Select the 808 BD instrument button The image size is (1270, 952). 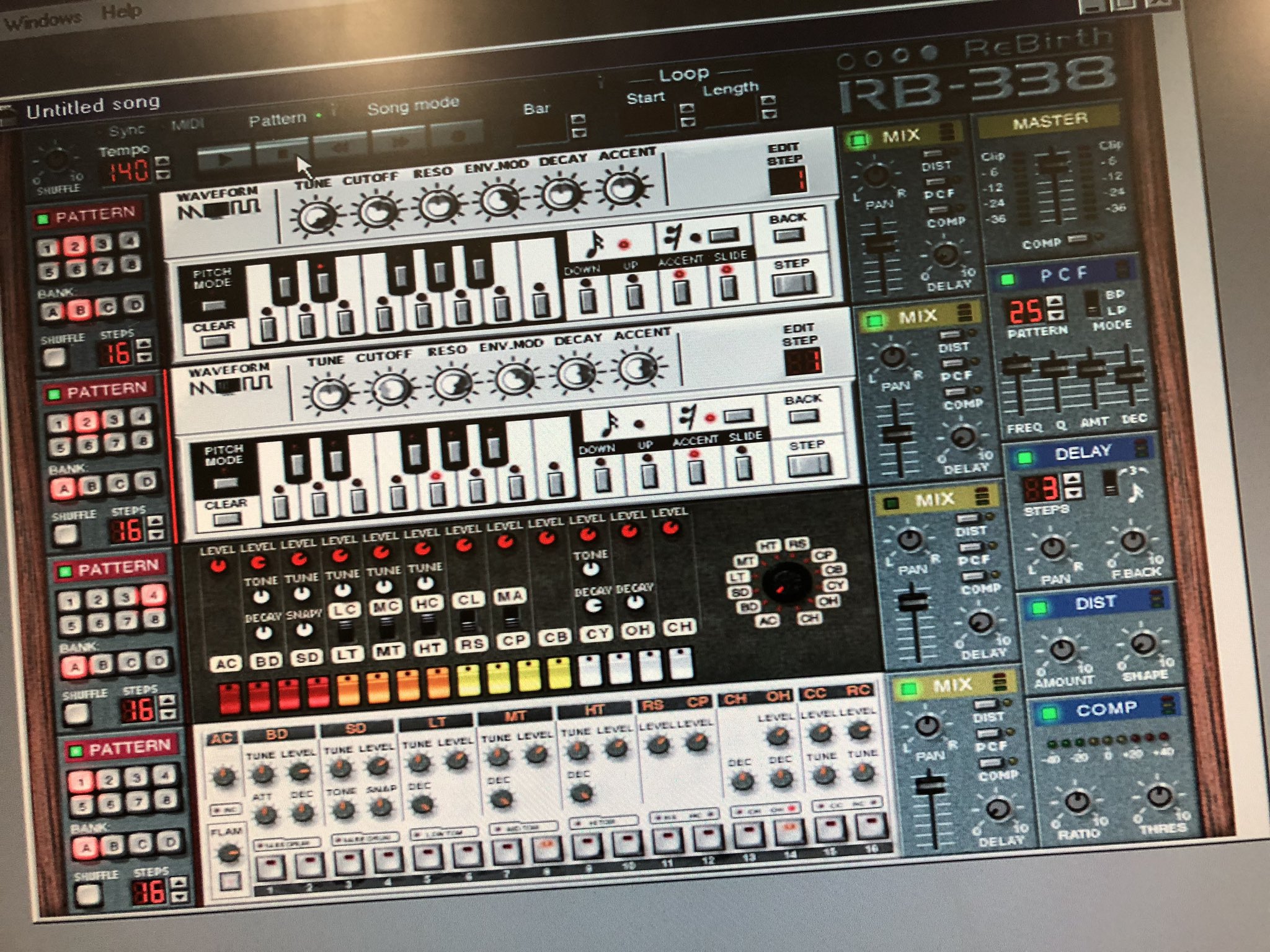[x=267, y=661]
